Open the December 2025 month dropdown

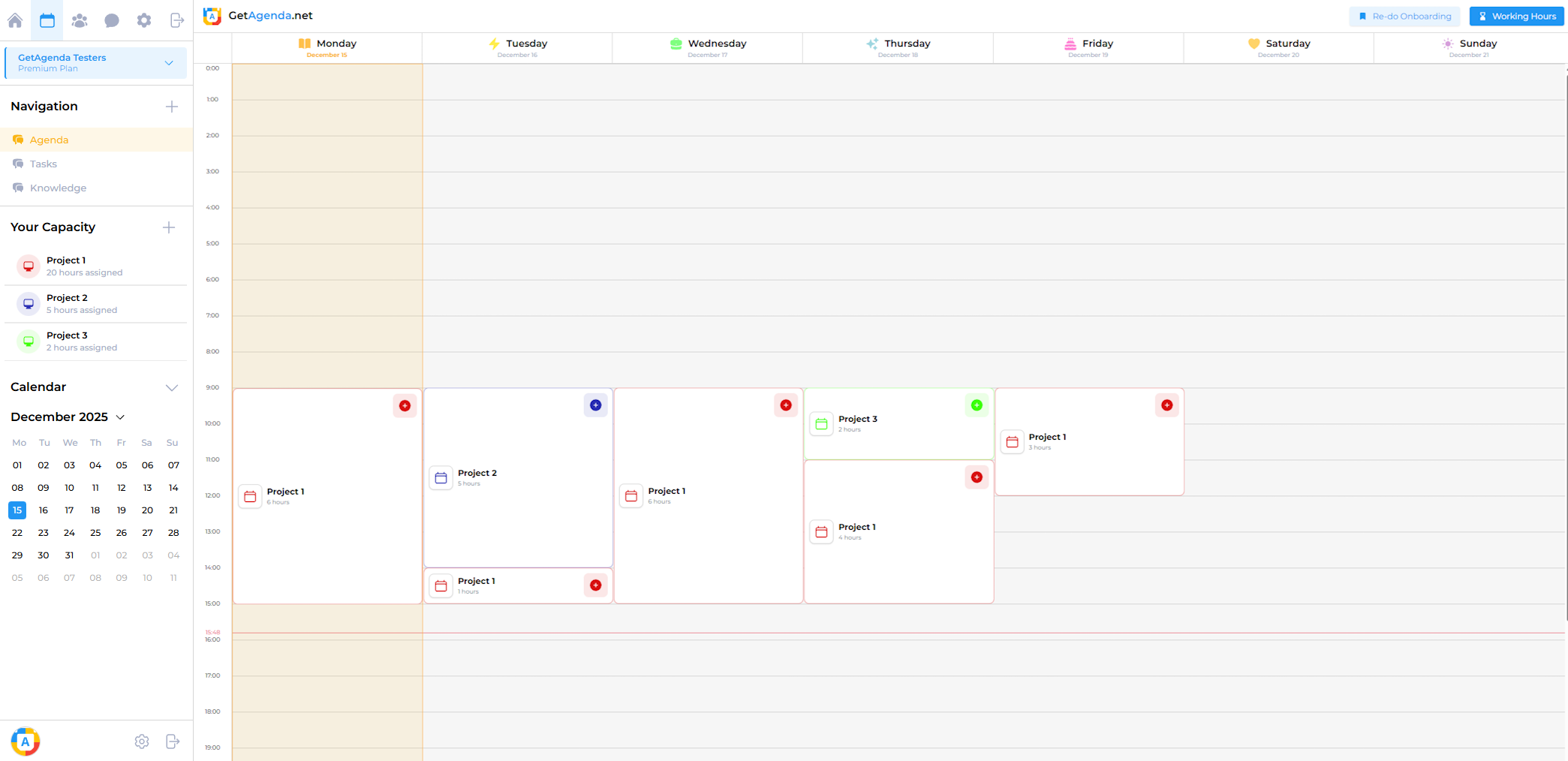pyautogui.click(x=68, y=417)
